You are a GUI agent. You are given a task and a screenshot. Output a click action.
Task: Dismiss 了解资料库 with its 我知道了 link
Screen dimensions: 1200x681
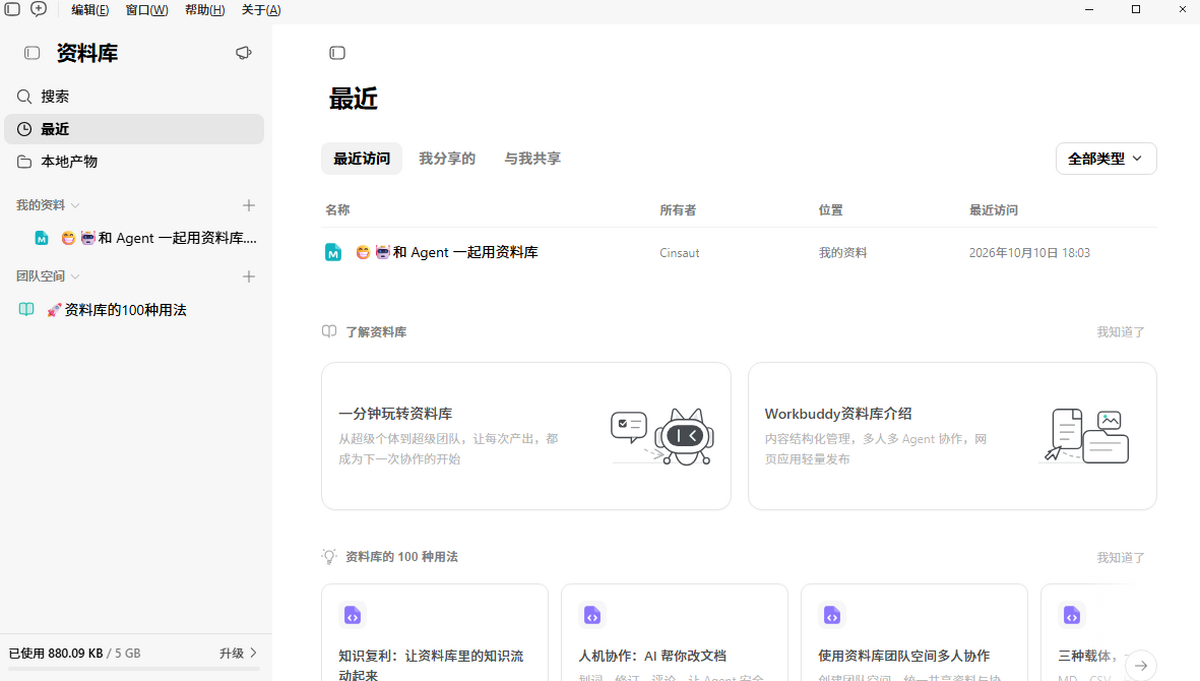[1121, 332]
